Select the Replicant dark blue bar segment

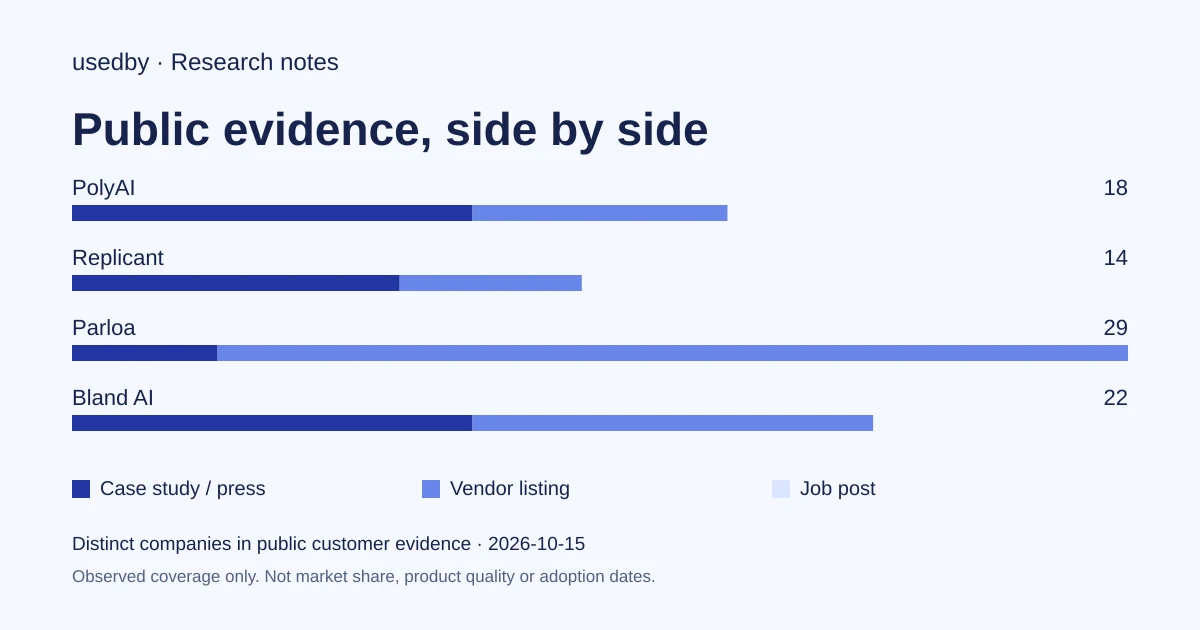pyautogui.click(x=236, y=283)
